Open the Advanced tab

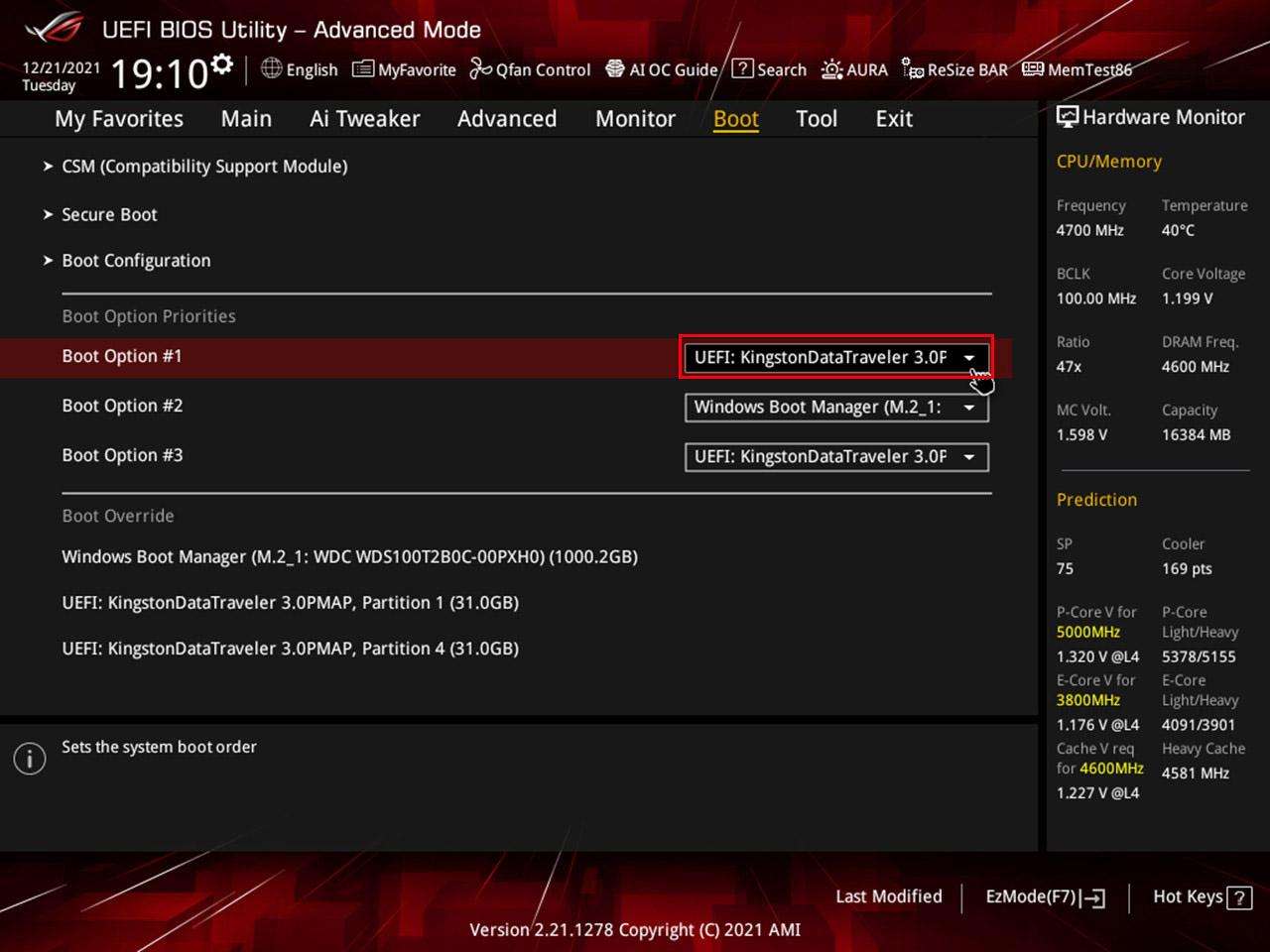click(x=507, y=119)
